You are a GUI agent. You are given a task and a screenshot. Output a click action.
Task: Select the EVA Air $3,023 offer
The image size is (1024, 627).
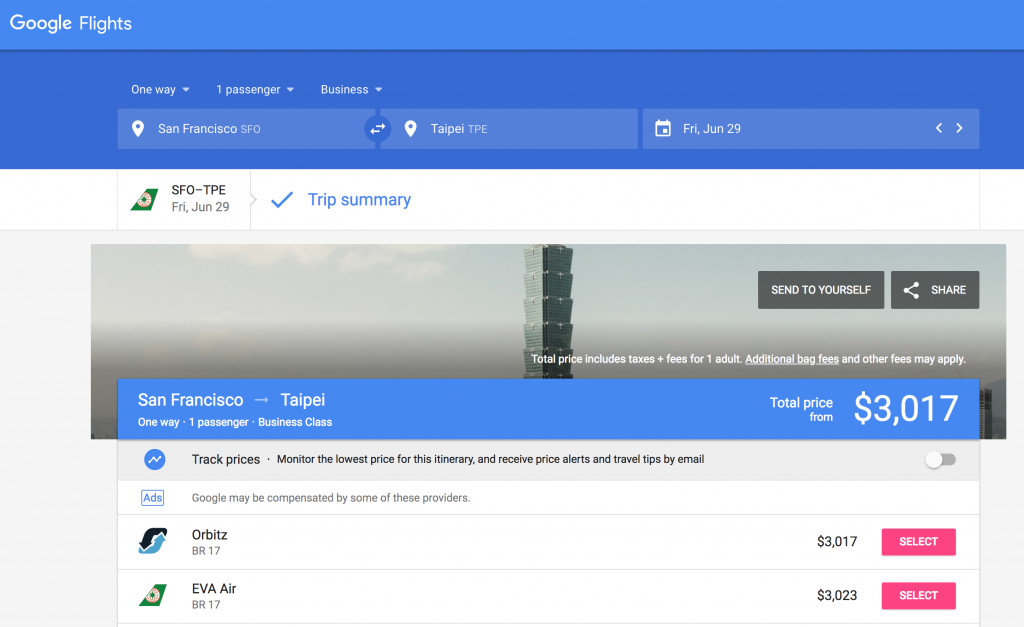tap(918, 596)
